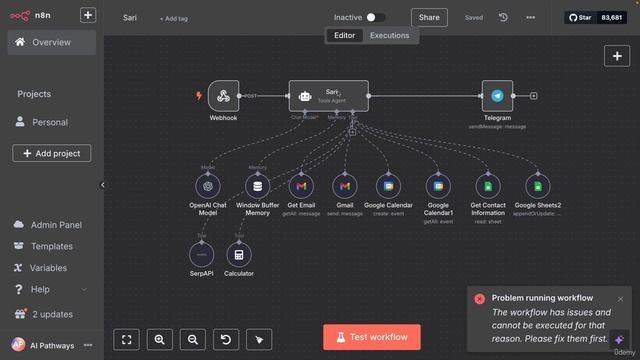Open the Gmail send message node
Viewport: 640px width, 360px height.
pyautogui.click(x=345, y=186)
